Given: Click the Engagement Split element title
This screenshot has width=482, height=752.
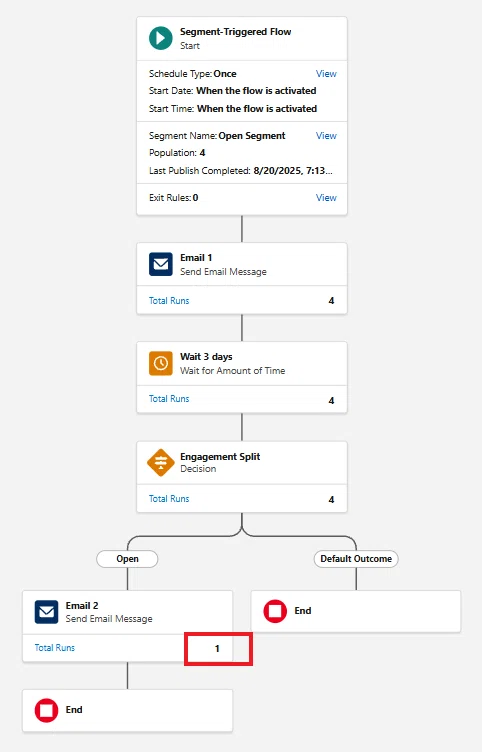Looking at the screenshot, I should tap(220, 457).
